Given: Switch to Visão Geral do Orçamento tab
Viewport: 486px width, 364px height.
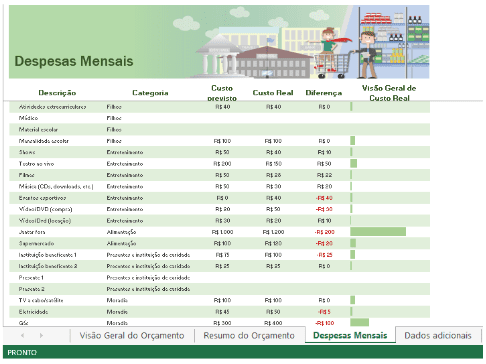Looking at the screenshot, I should pos(132,335).
